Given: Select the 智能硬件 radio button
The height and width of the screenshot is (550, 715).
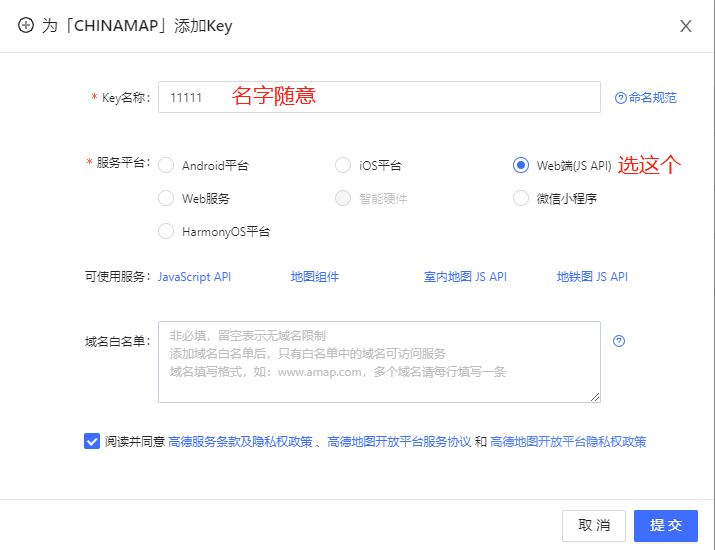Looking at the screenshot, I should tap(343, 198).
